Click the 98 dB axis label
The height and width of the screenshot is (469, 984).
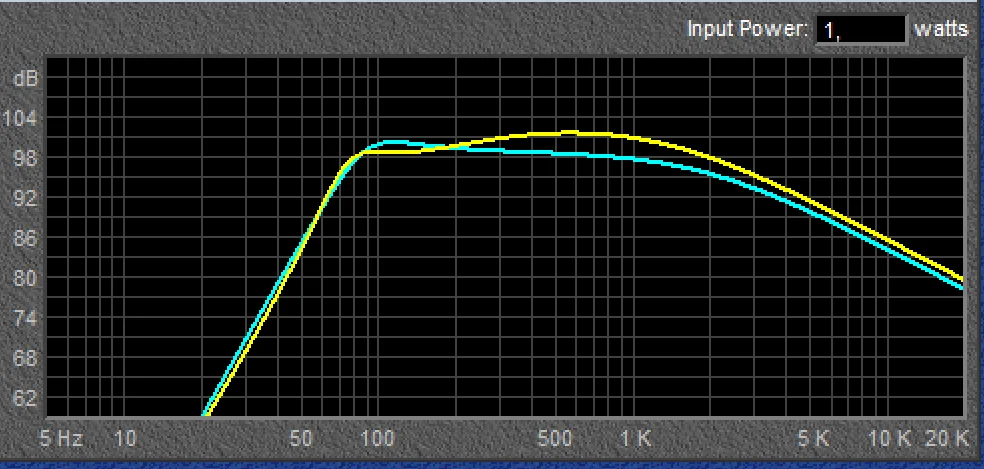[x=24, y=158]
